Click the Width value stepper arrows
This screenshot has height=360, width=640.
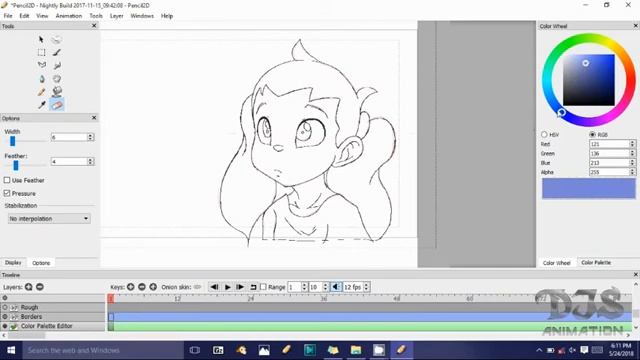pyautogui.click(x=91, y=137)
